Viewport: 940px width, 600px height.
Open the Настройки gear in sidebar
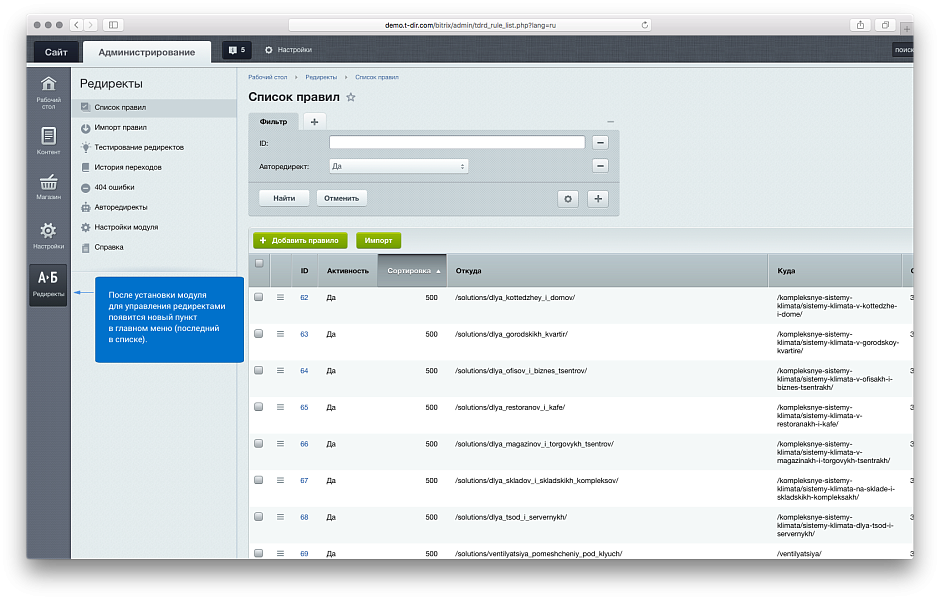pos(48,236)
